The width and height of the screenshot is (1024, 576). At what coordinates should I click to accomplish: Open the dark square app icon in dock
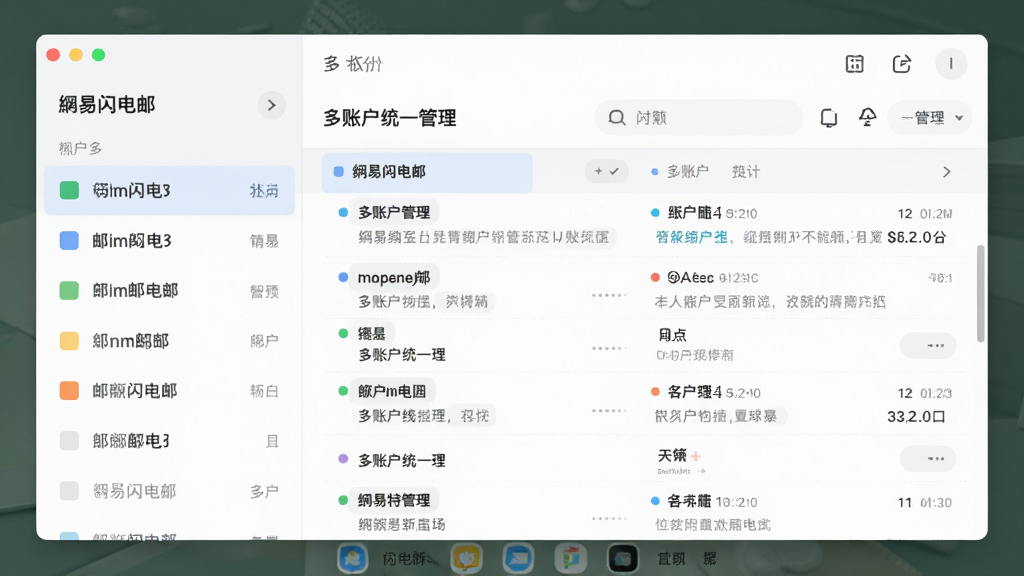point(622,558)
